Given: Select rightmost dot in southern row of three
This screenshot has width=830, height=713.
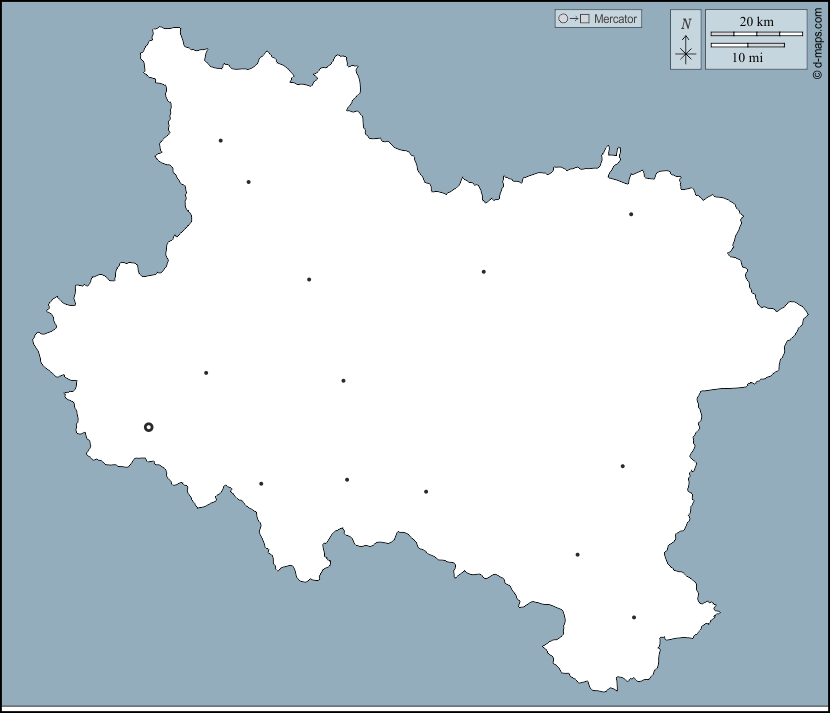Looking at the screenshot, I should [x=426, y=492].
